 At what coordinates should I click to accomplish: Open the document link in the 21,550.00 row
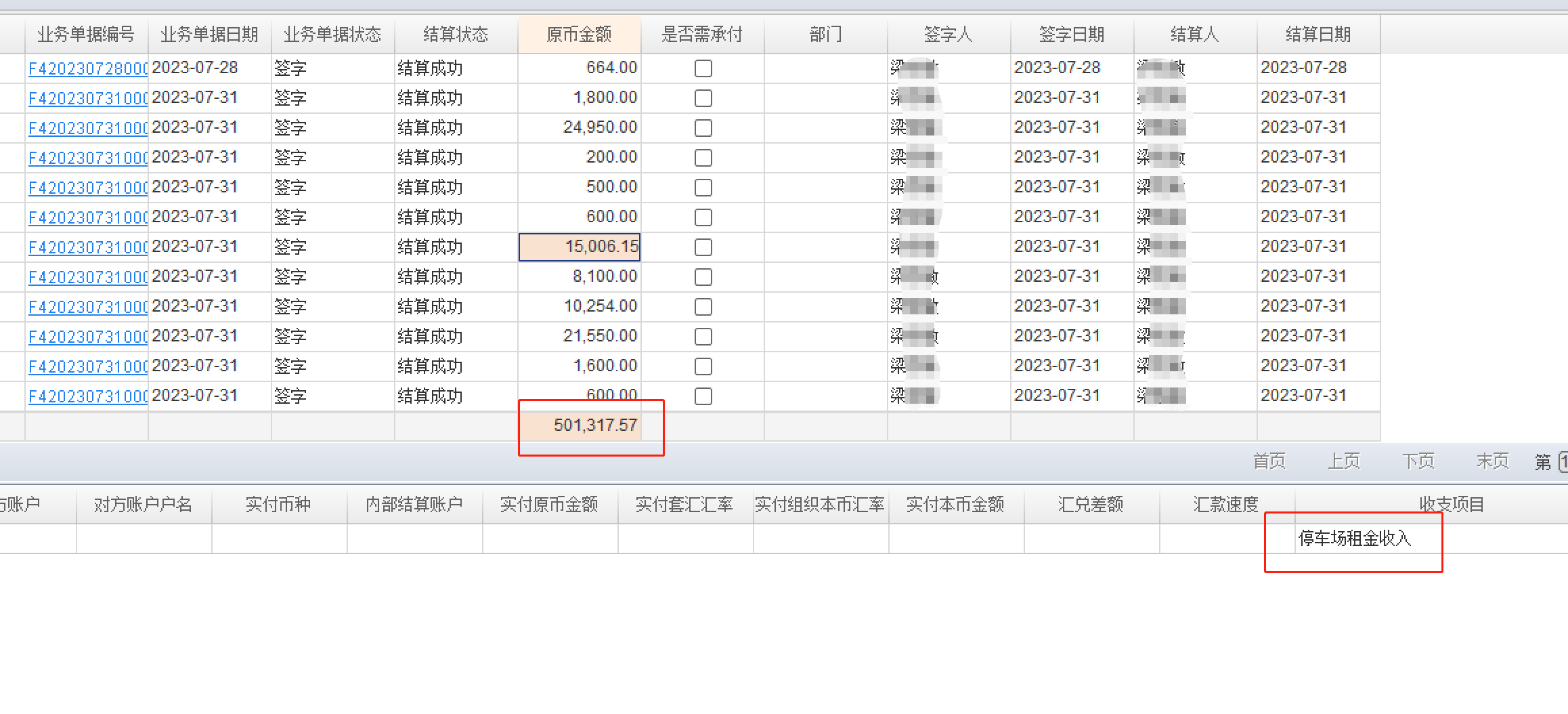(x=88, y=337)
